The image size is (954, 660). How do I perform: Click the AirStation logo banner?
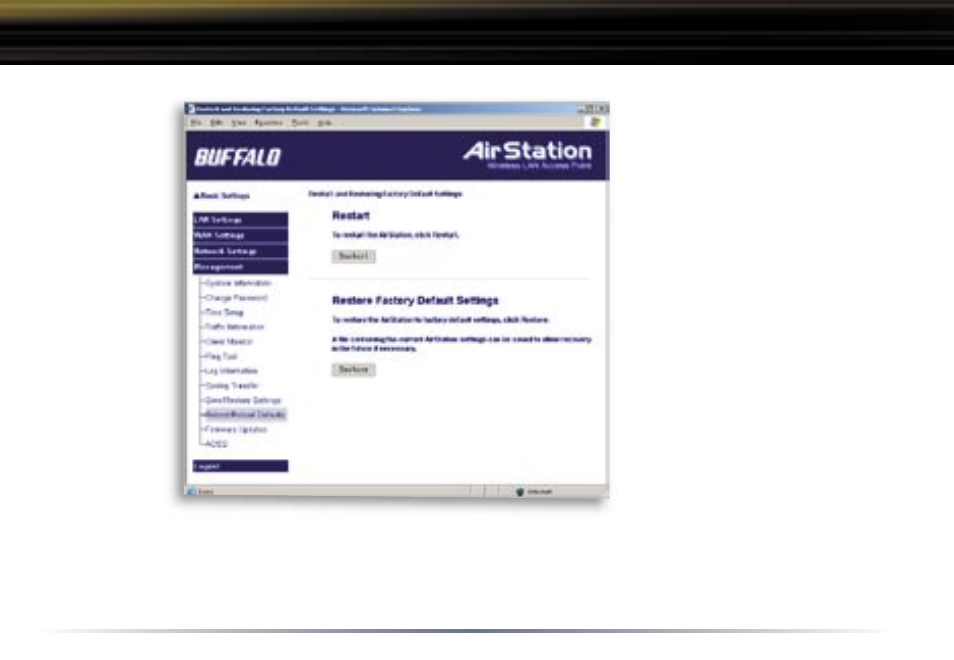527,155
